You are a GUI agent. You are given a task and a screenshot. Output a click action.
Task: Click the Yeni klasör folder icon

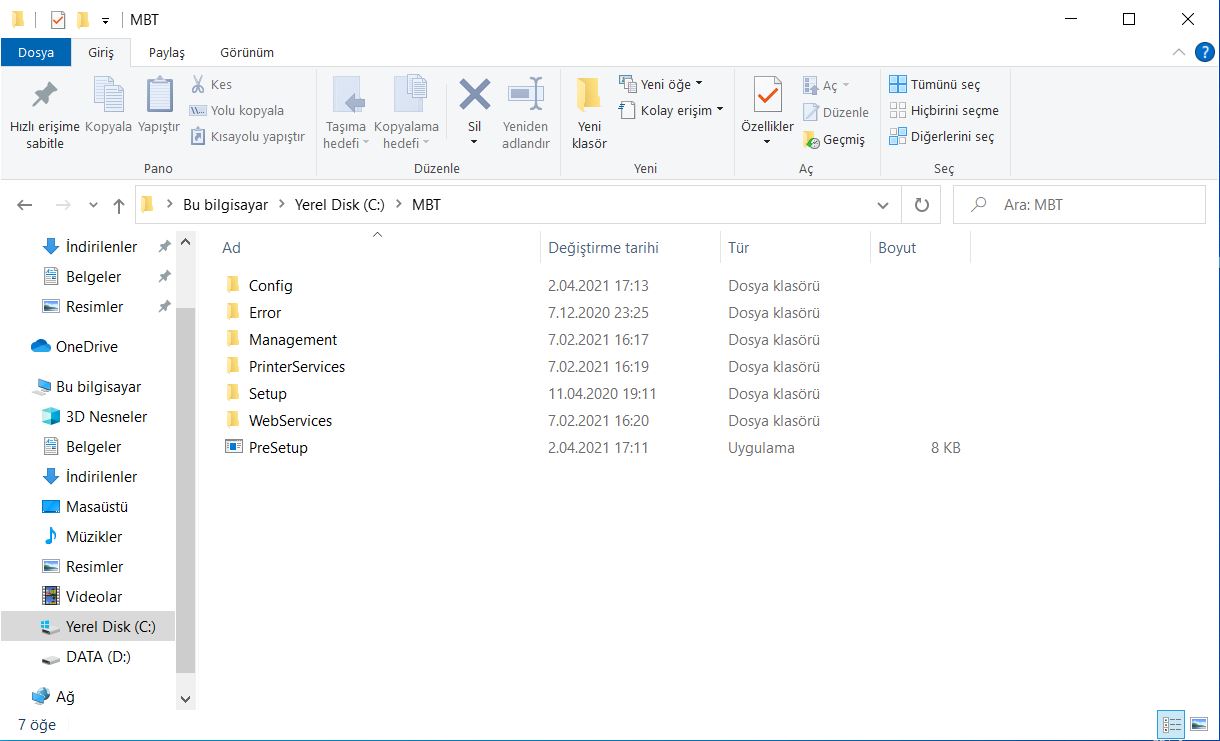click(x=589, y=95)
